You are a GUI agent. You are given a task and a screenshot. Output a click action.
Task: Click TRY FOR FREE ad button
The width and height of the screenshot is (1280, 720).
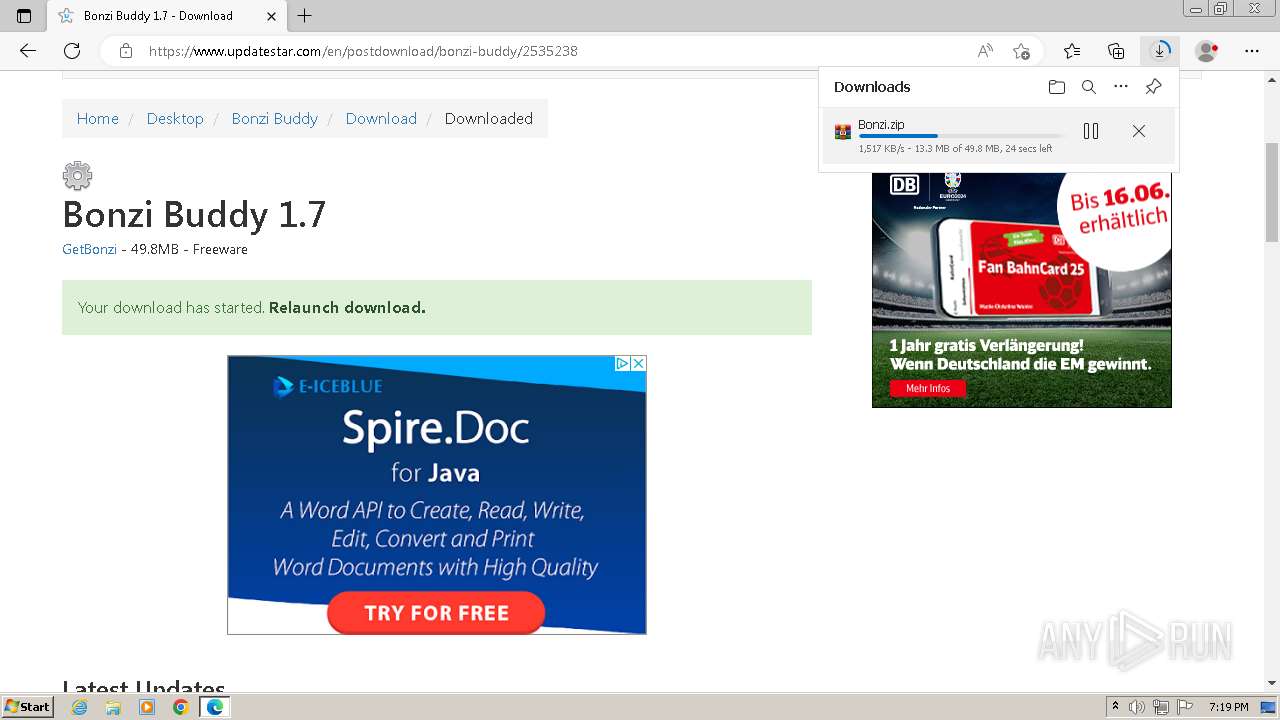click(436, 613)
